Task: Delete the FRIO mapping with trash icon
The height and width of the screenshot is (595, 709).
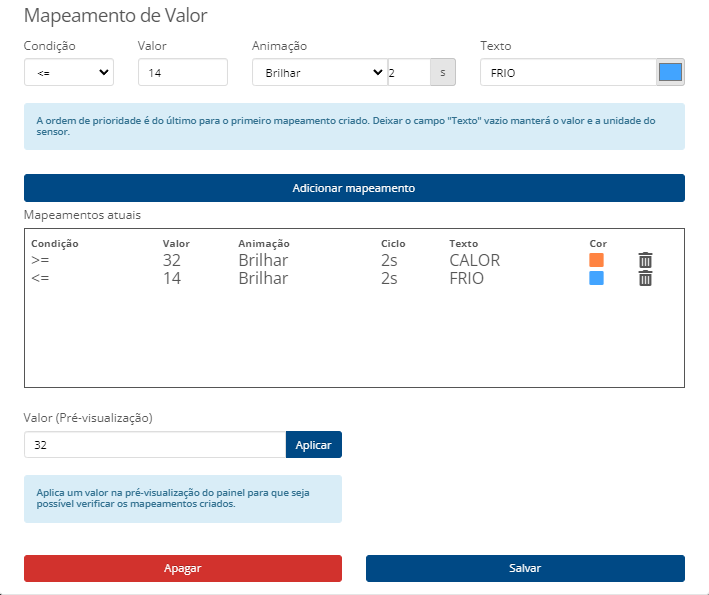Action: [x=645, y=279]
